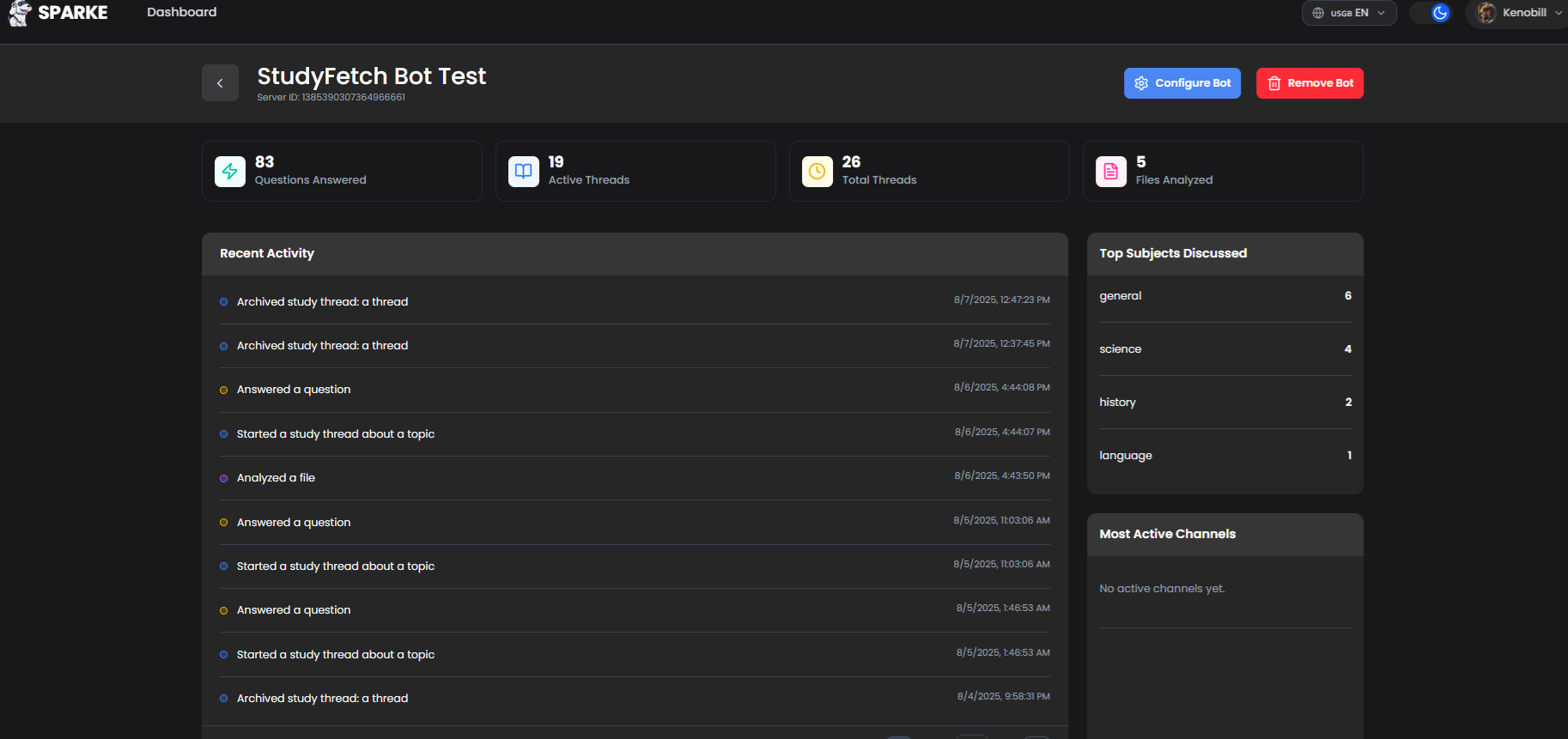This screenshot has width=1568, height=739.
Task: Click the trash icon in Remove Bot
Action: [x=1274, y=83]
